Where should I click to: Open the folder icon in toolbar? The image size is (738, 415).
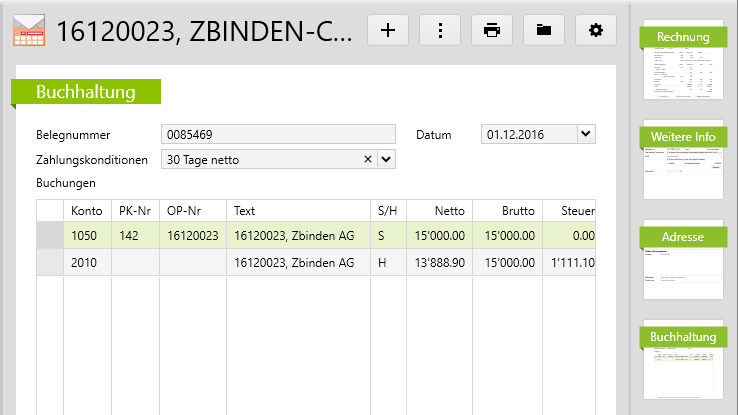pos(544,30)
